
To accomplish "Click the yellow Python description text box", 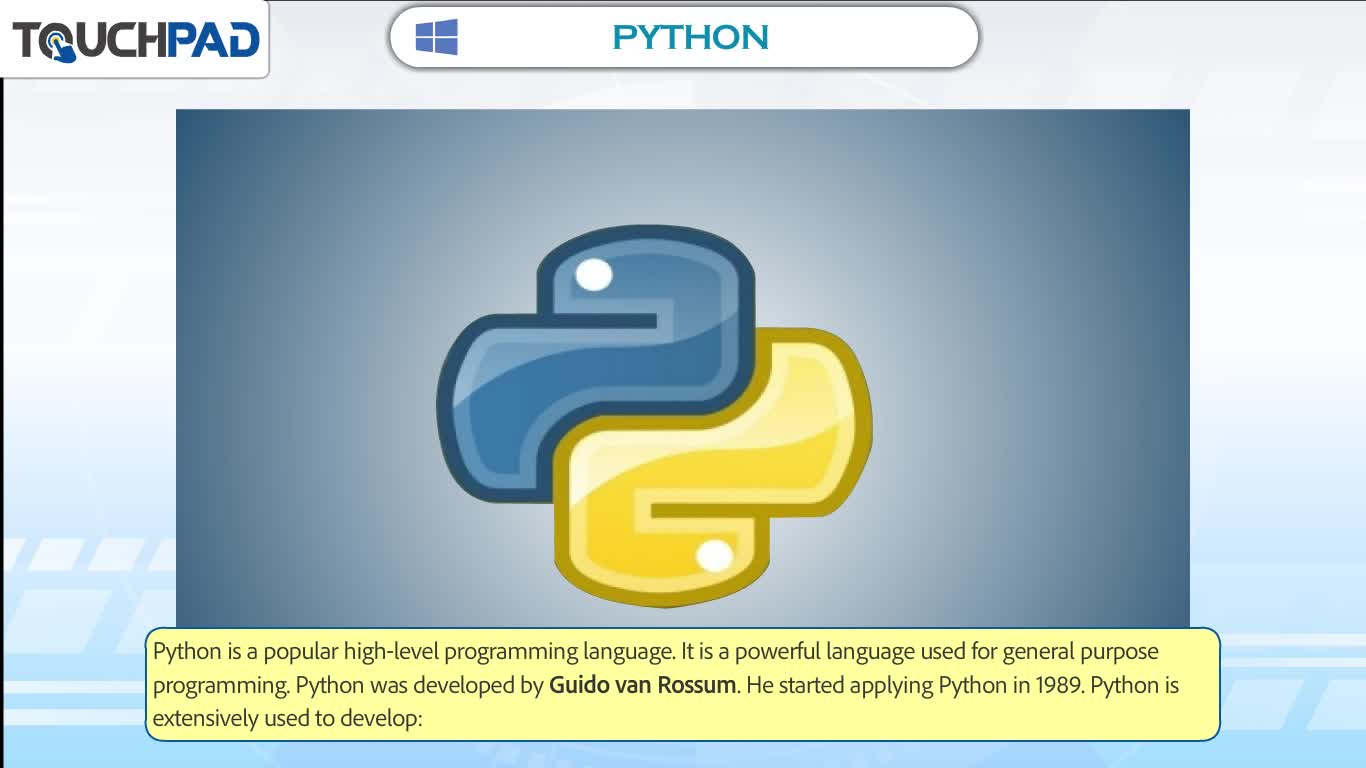I will click(683, 684).
